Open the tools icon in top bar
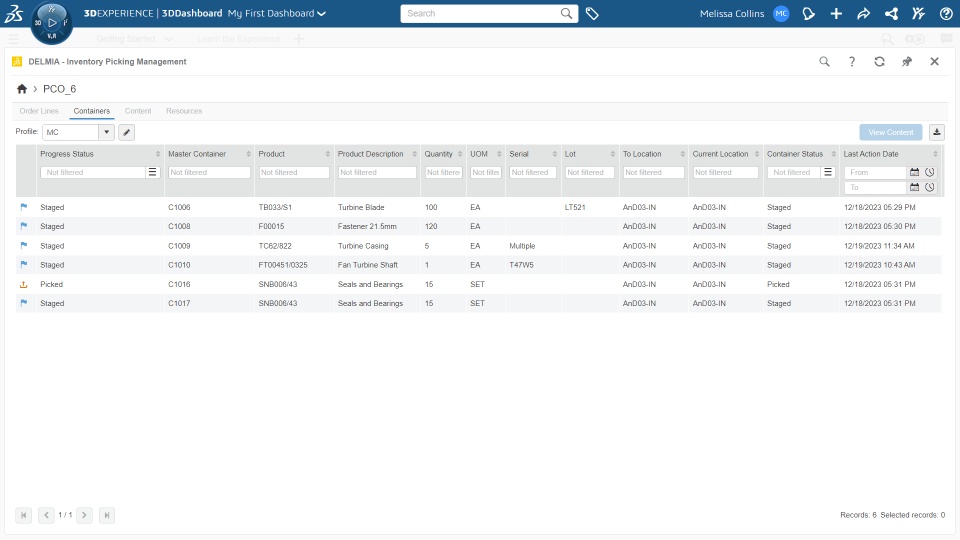This screenshot has width=960, height=540. [918, 13]
